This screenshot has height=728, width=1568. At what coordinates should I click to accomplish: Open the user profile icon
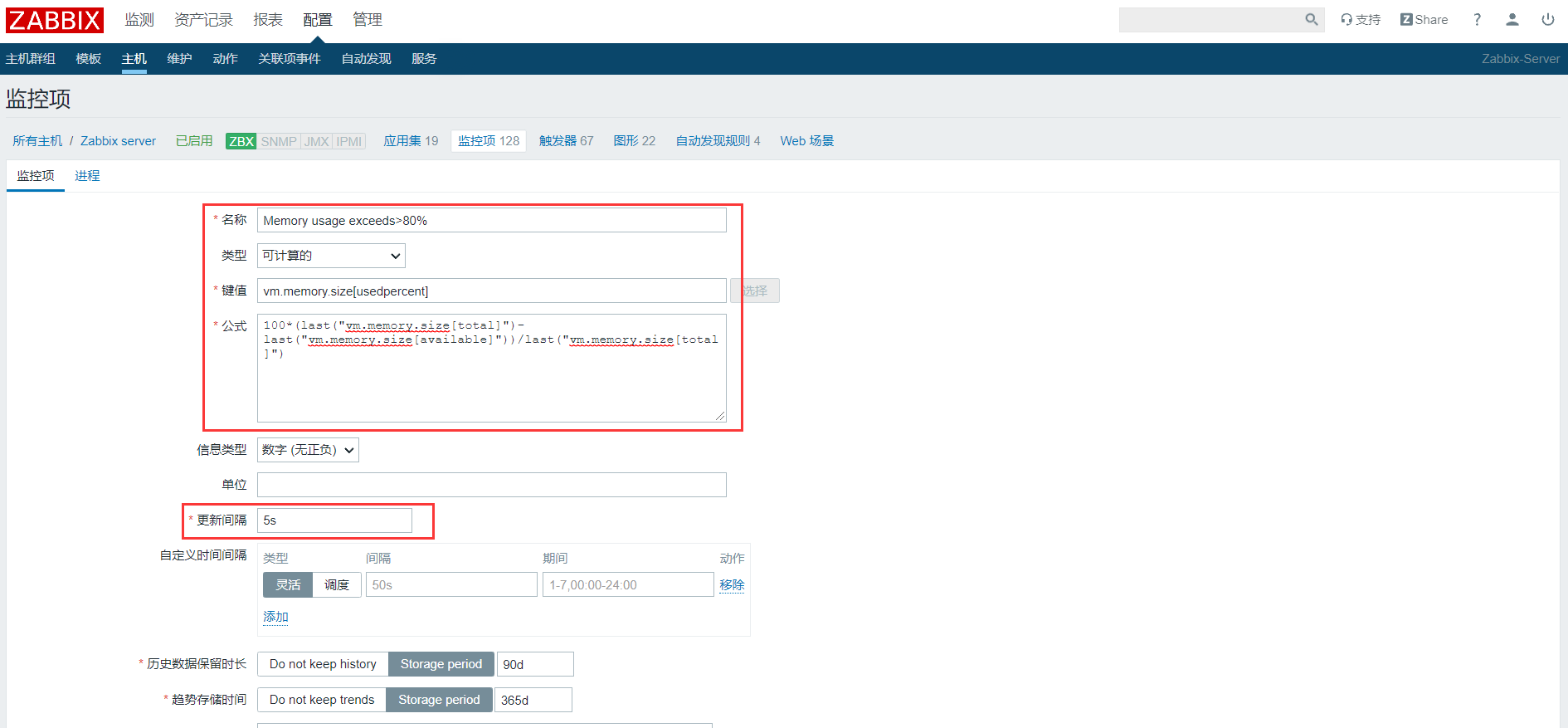click(1512, 19)
